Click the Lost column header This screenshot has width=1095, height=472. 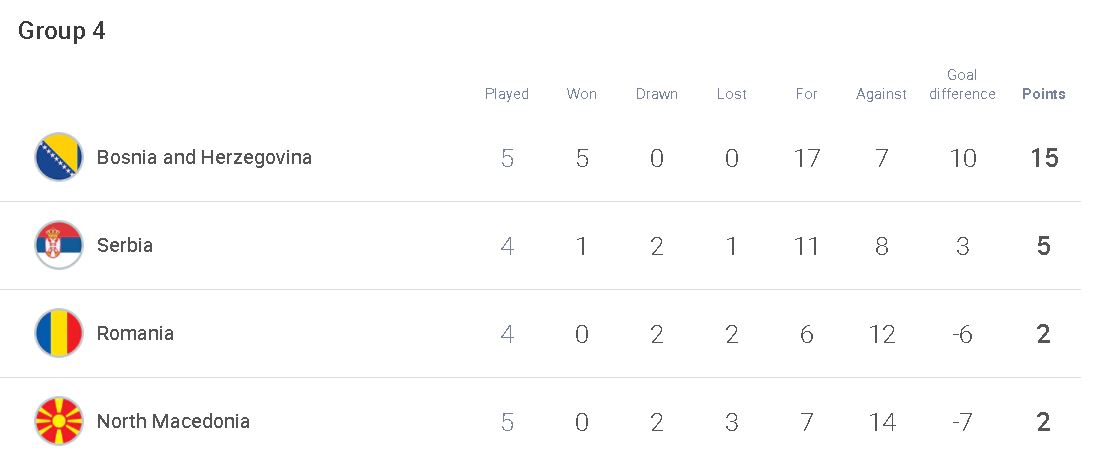(732, 94)
